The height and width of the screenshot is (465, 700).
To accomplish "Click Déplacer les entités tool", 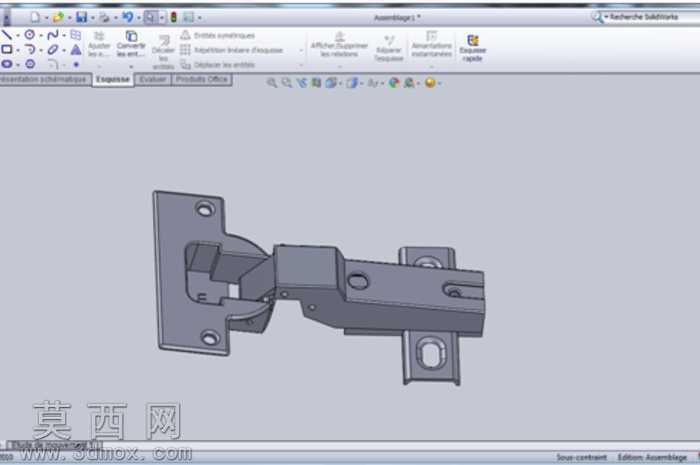I will tap(218, 65).
